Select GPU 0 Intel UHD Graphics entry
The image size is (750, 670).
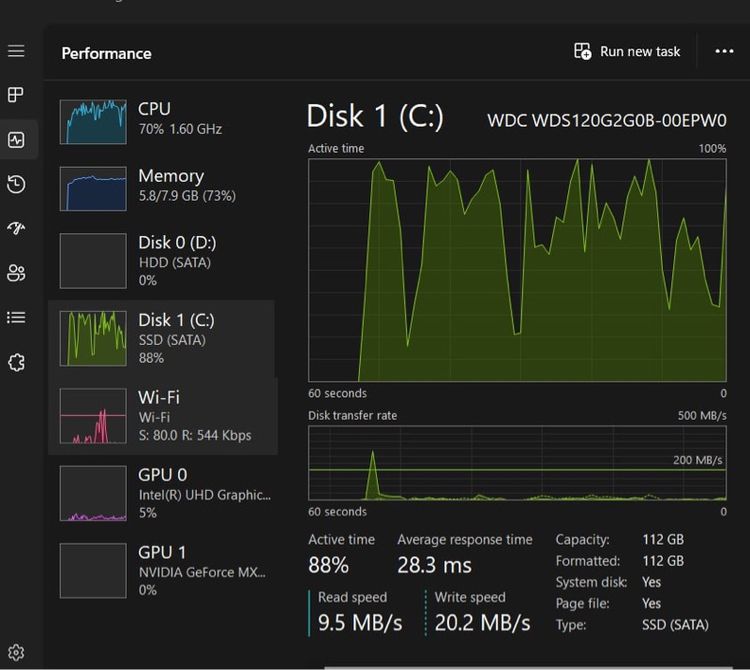pyautogui.click(x=161, y=493)
